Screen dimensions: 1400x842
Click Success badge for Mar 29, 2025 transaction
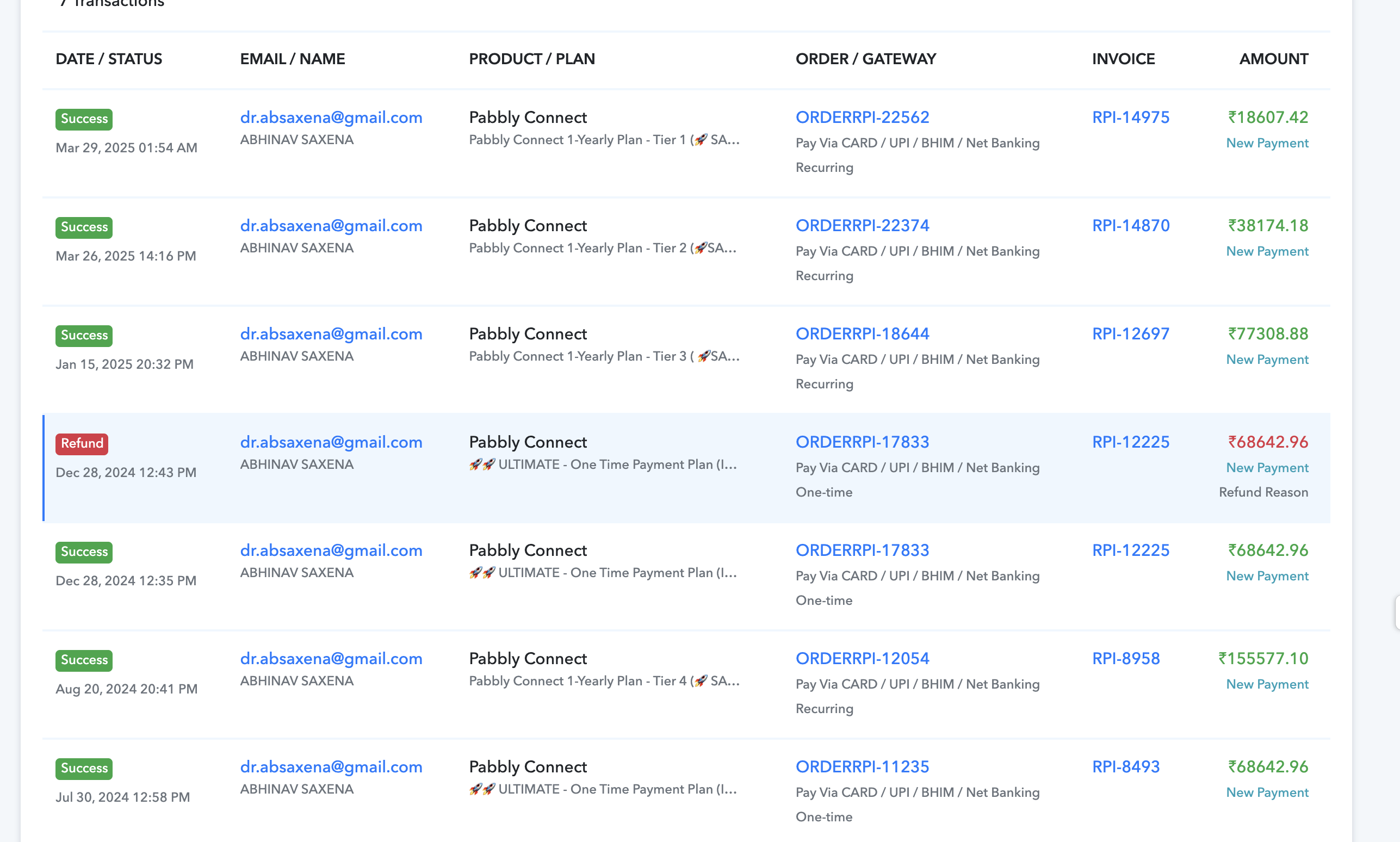(84, 119)
